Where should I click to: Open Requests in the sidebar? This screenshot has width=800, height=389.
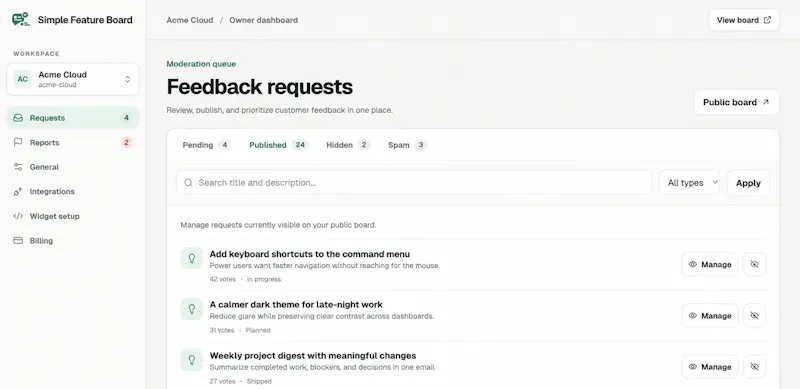coord(73,118)
